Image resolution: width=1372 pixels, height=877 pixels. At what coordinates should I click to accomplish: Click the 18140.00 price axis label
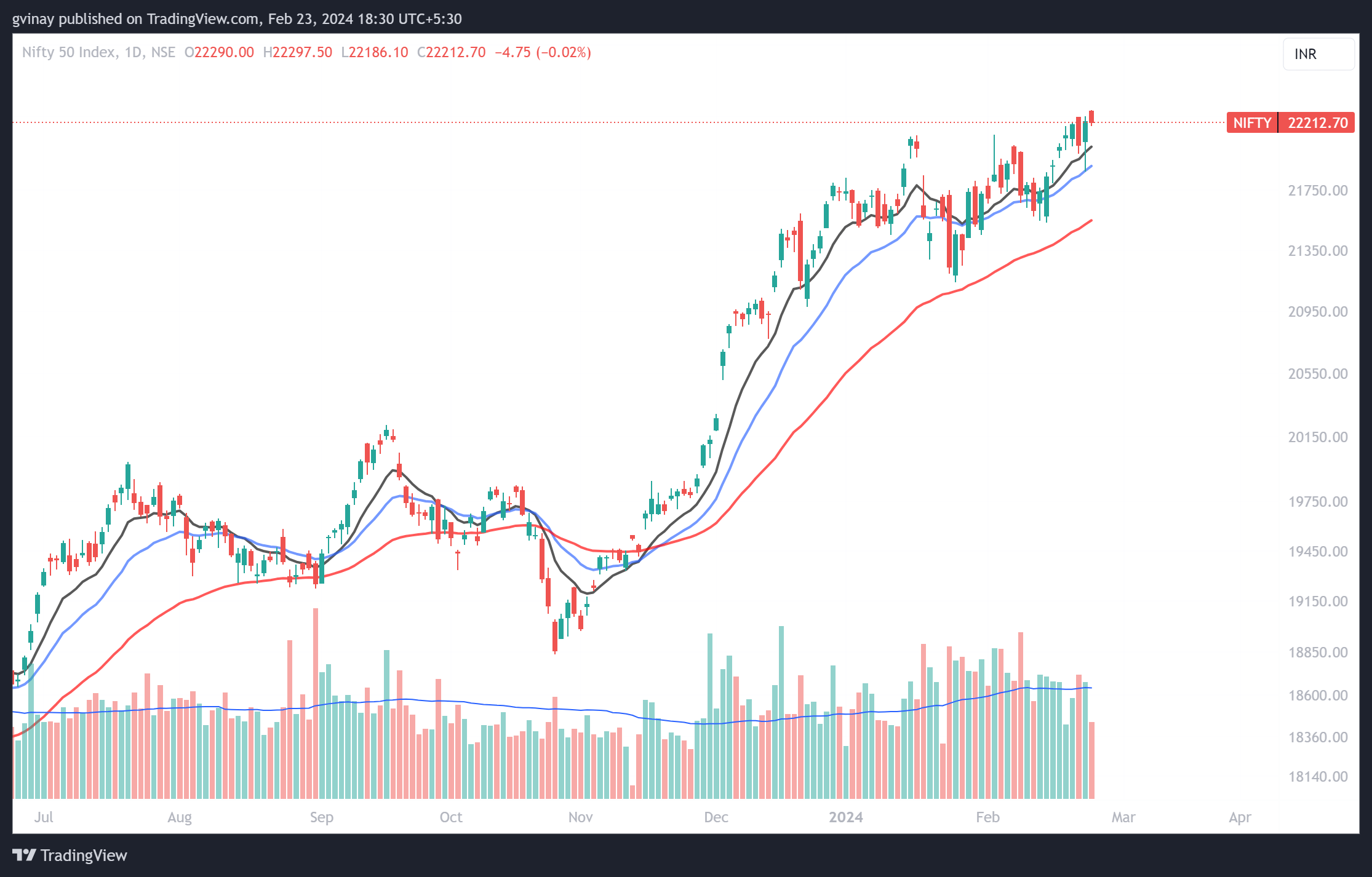(x=1317, y=777)
